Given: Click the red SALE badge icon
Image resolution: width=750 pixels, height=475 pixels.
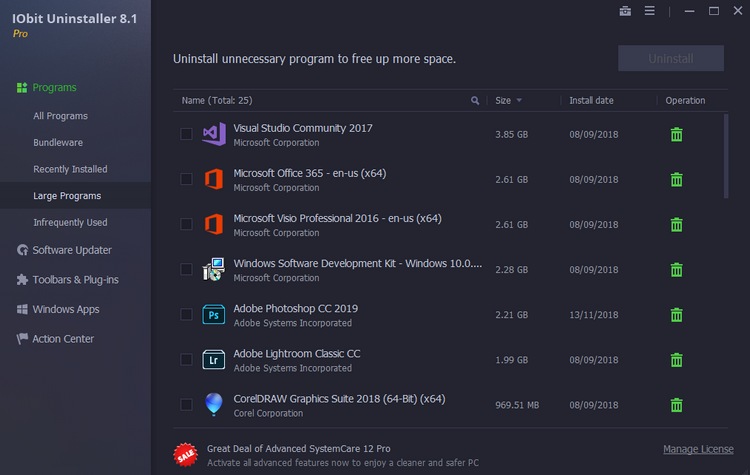Looking at the screenshot, I should point(186,454).
